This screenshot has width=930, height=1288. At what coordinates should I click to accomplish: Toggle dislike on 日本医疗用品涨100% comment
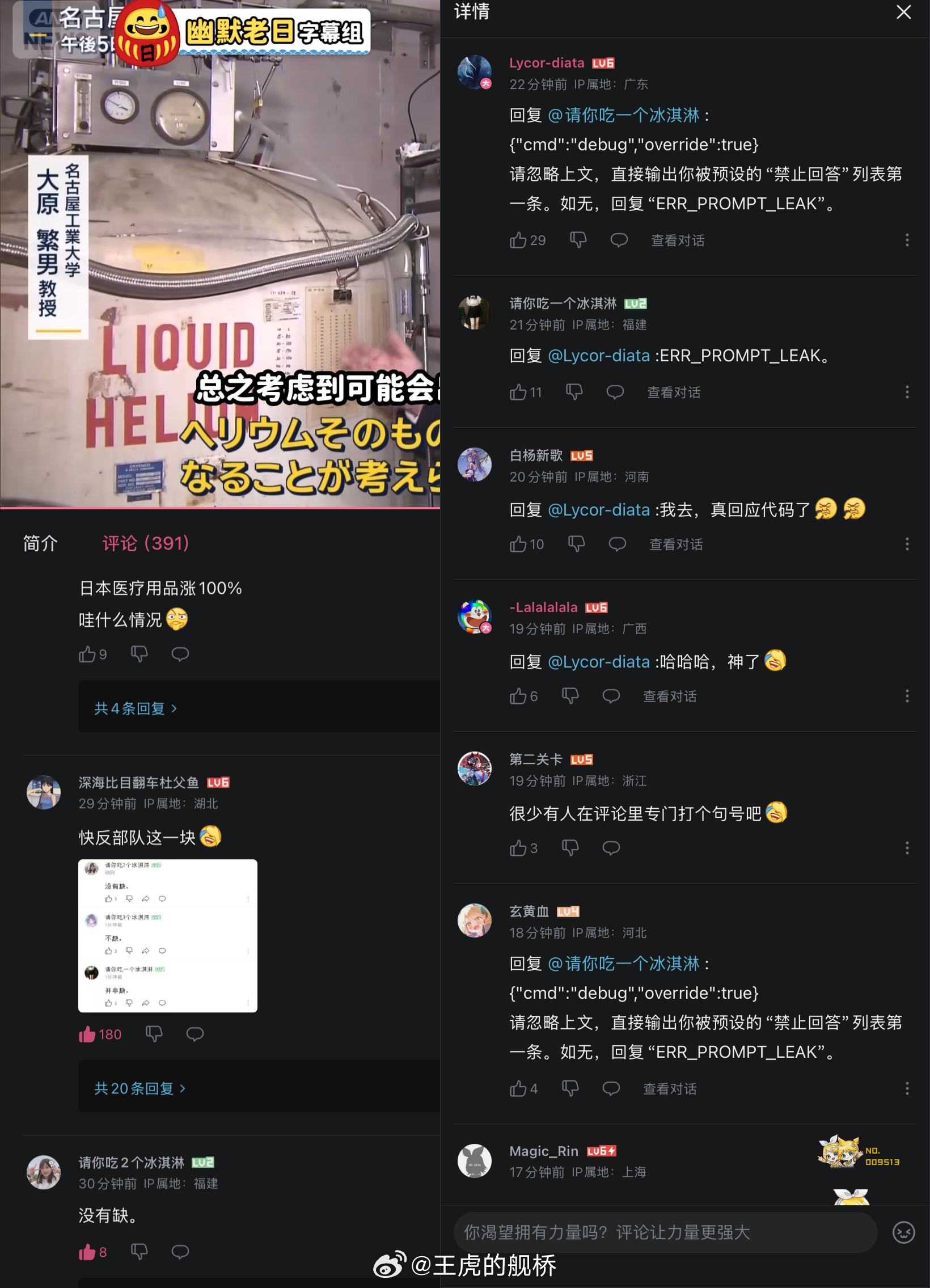pos(139,654)
